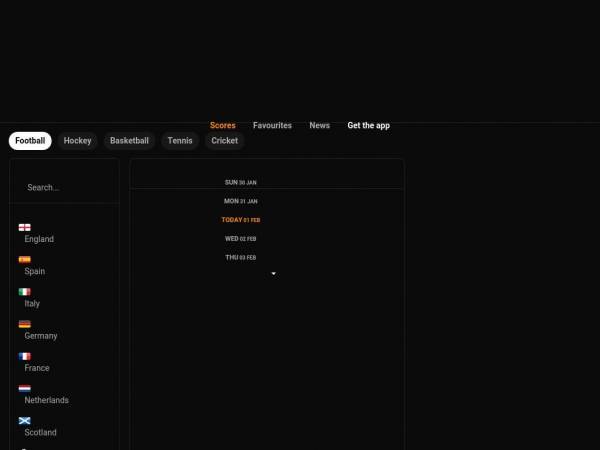Viewport: 600px width, 450px height.
Task: Choose WED 02 FEB date
Action: point(240,239)
